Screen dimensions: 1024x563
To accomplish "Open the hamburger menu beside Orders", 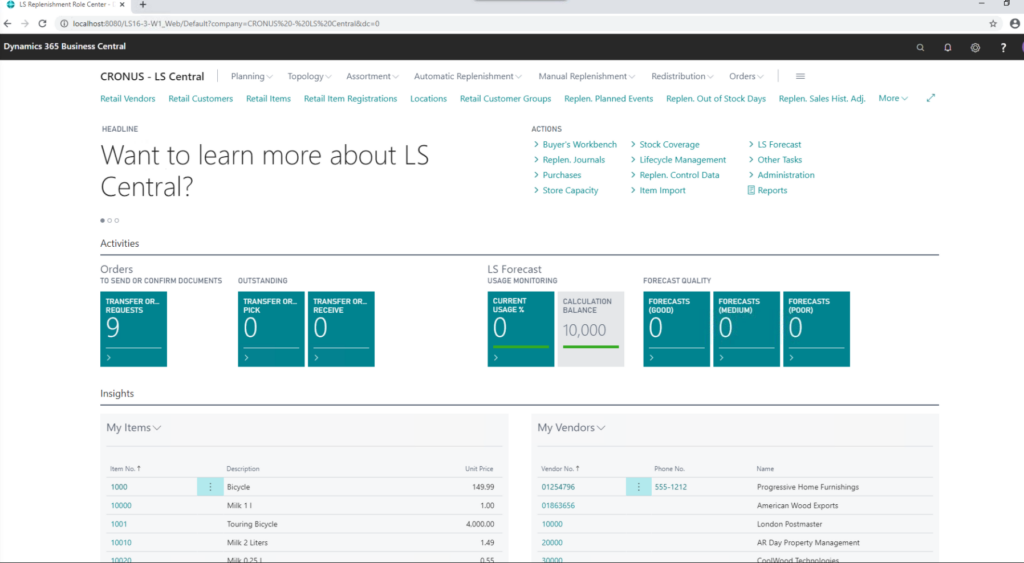I will [800, 76].
